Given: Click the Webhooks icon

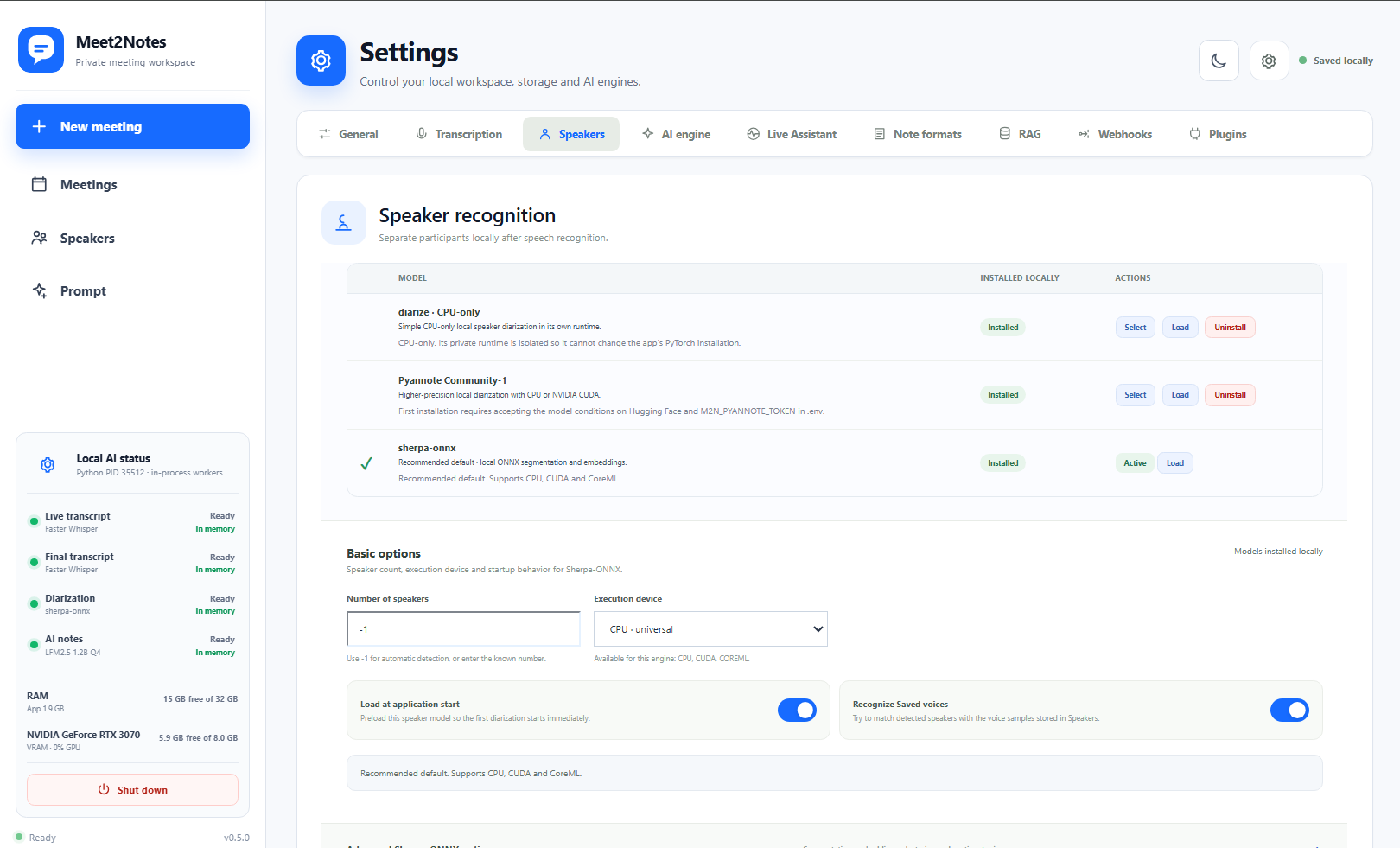Looking at the screenshot, I should click(x=1084, y=134).
